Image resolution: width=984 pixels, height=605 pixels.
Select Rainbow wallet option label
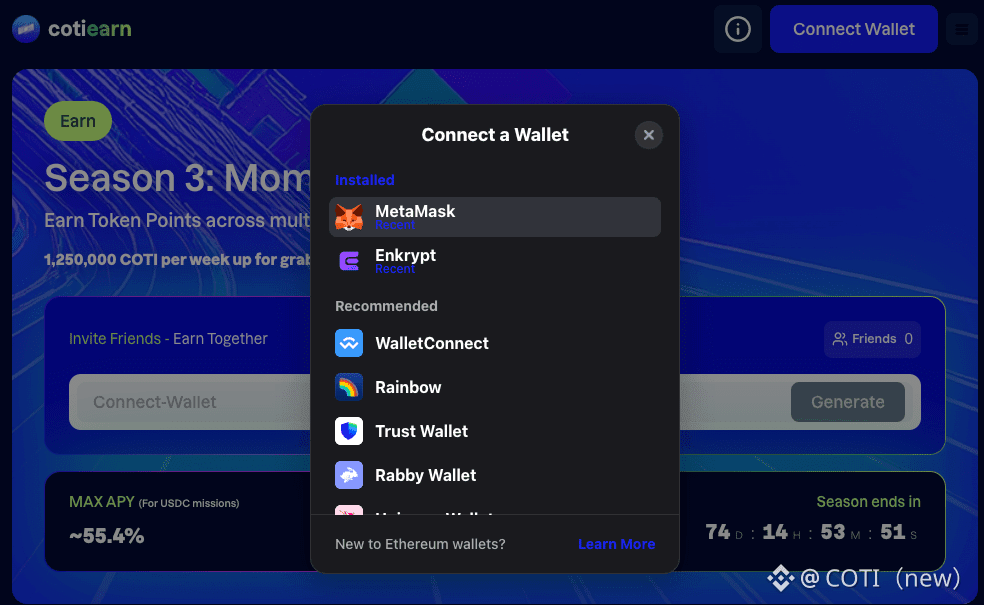pyautogui.click(x=408, y=387)
